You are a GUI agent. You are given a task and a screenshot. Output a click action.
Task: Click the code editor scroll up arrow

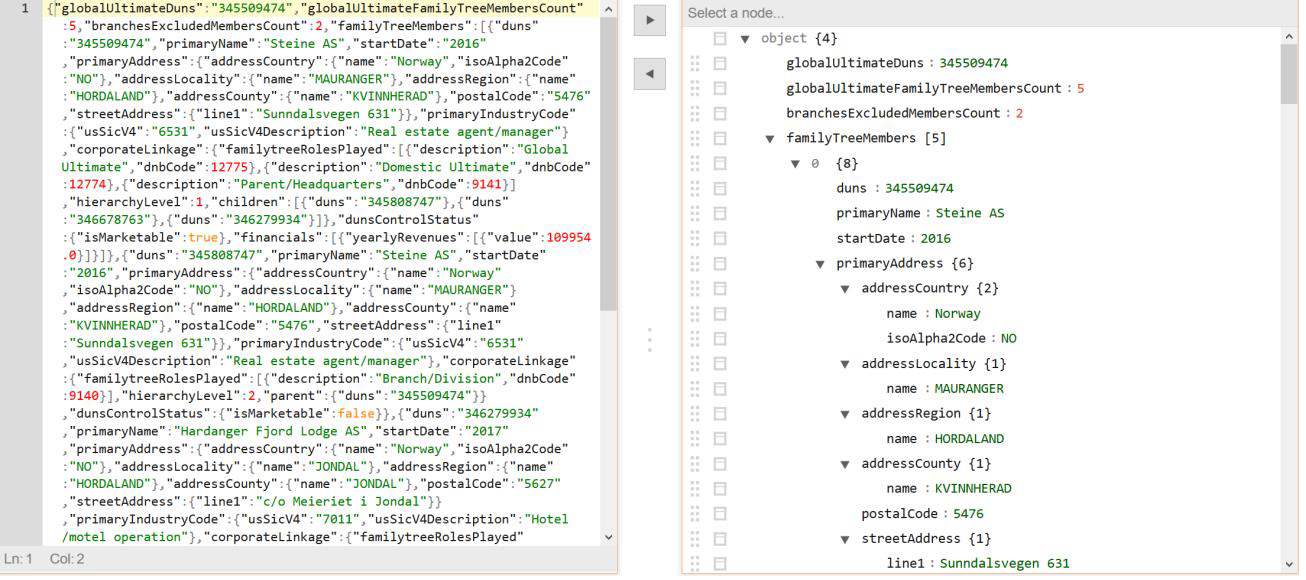coord(609,9)
